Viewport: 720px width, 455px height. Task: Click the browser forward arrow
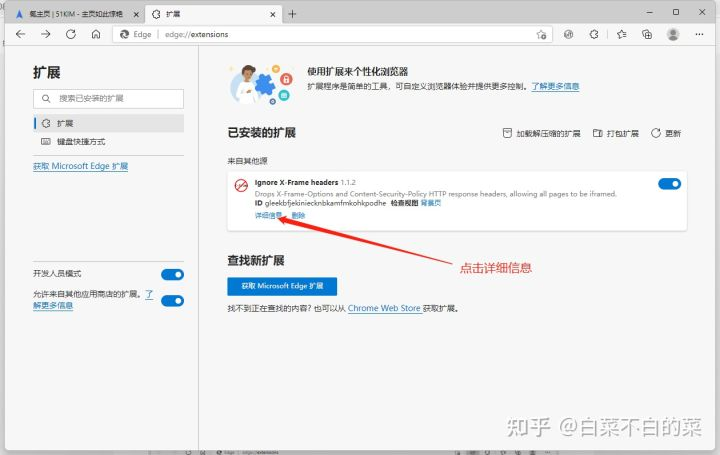[x=45, y=34]
